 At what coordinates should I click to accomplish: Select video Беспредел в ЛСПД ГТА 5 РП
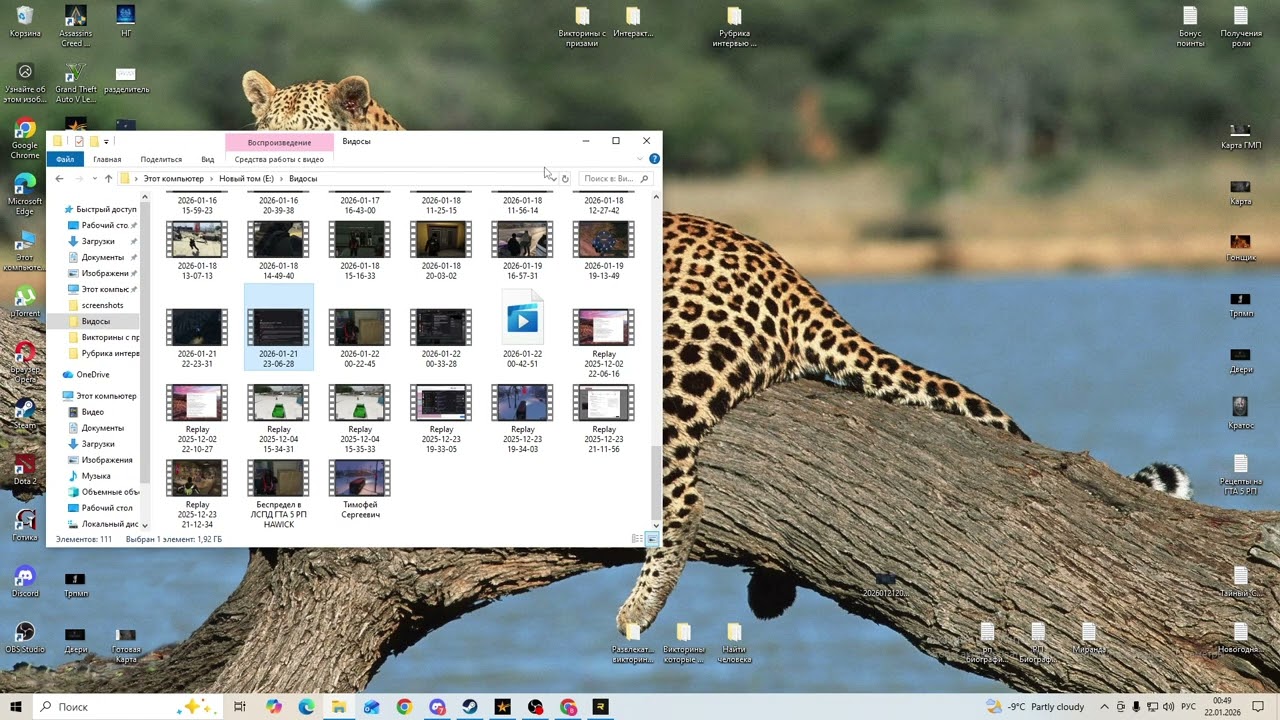click(x=279, y=494)
